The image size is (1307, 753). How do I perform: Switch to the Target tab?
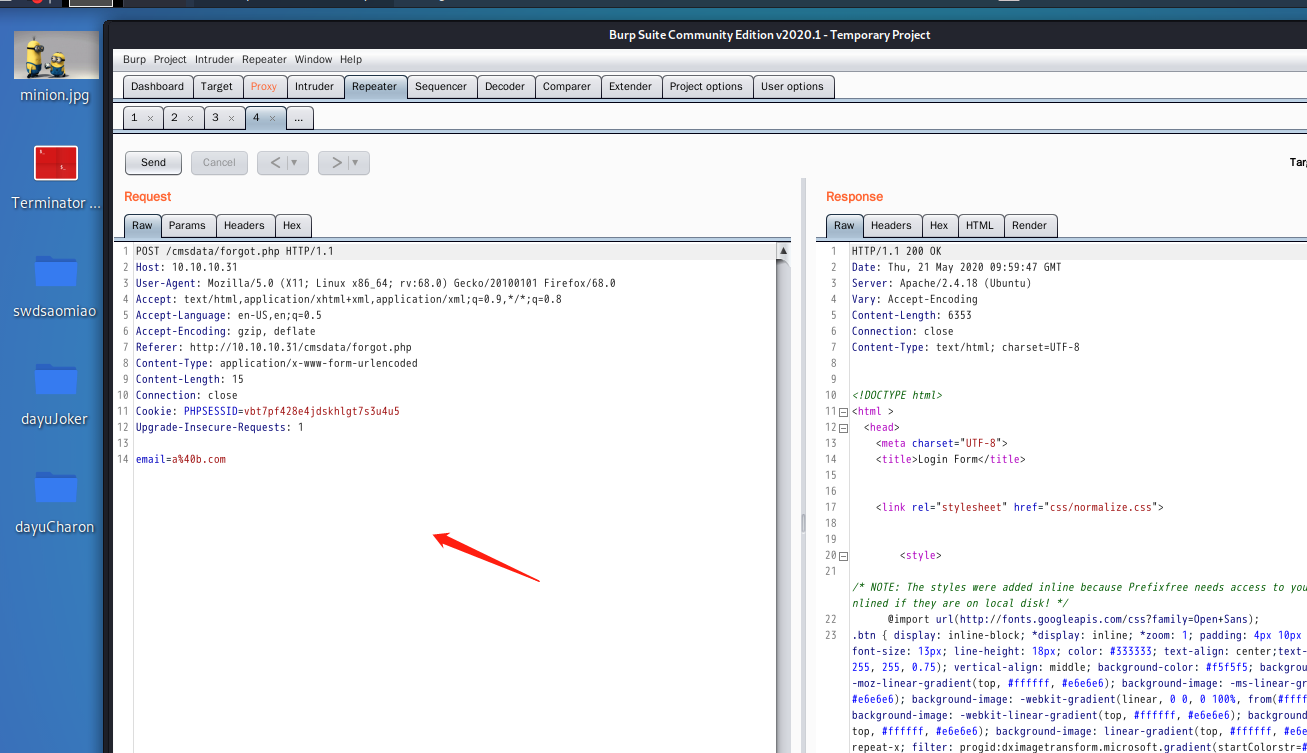tap(216, 86)
